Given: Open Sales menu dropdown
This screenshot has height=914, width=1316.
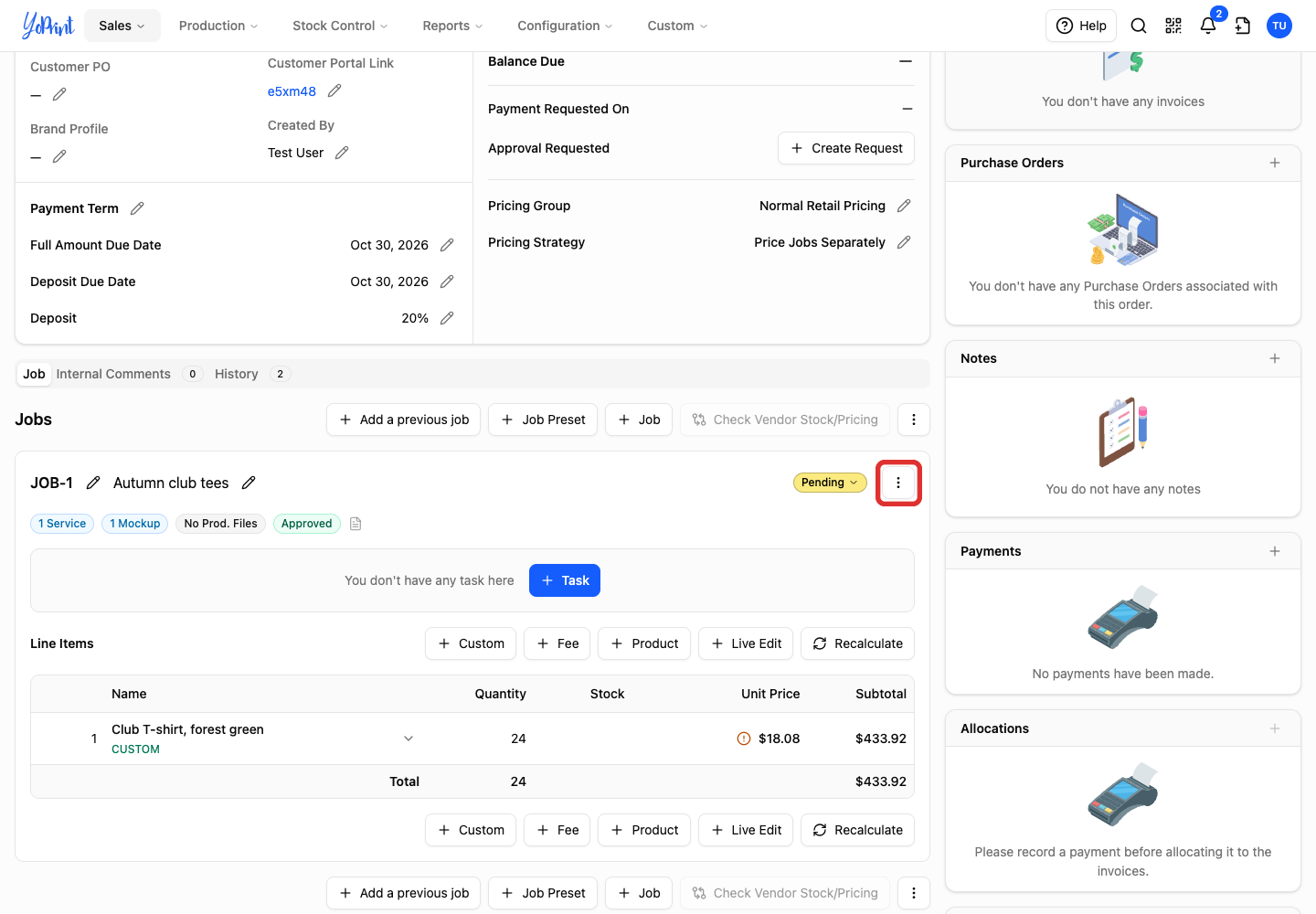Looking at the screenshot, I should tap(122, 26).
